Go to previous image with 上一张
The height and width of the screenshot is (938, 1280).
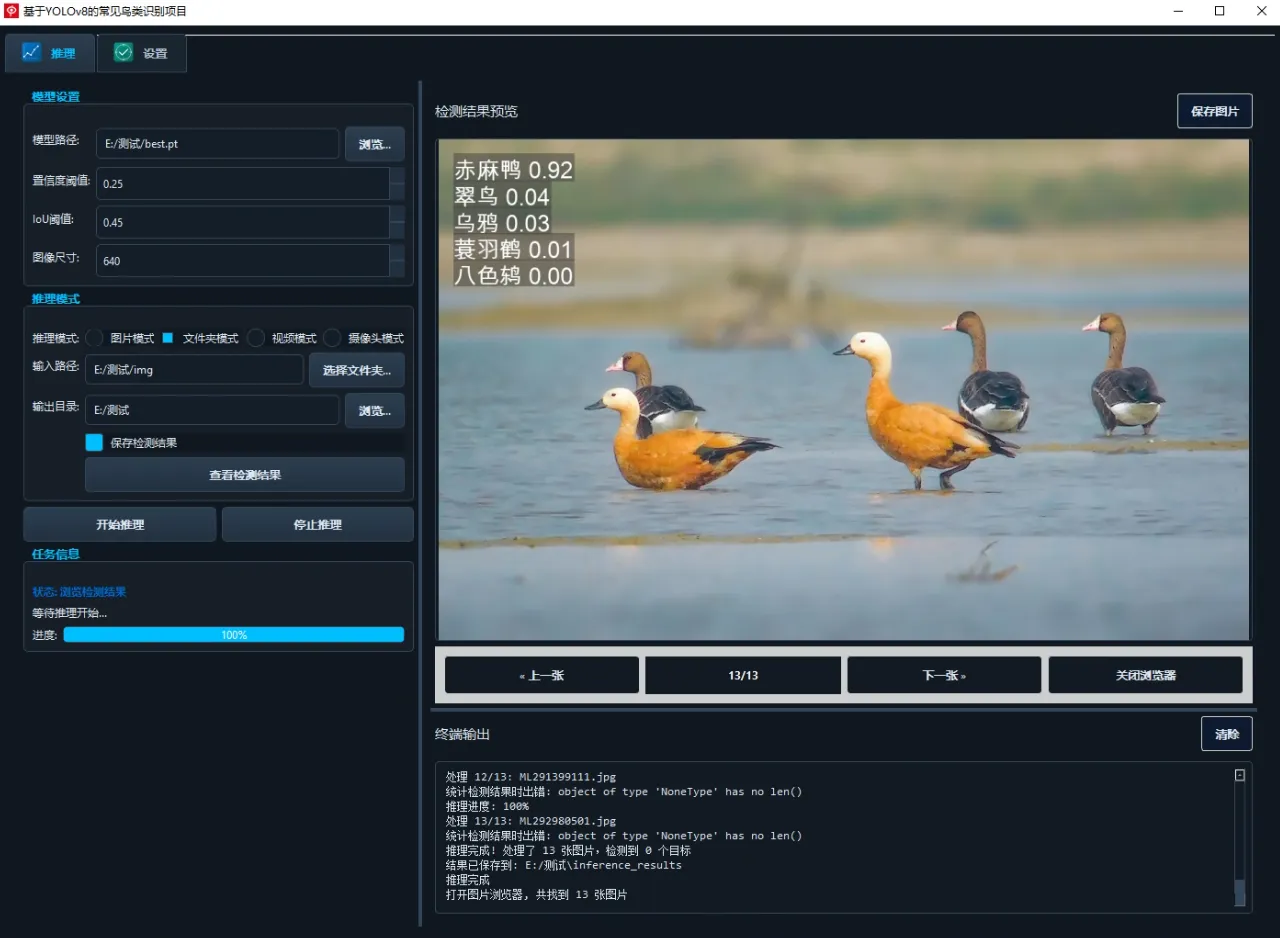542,675
